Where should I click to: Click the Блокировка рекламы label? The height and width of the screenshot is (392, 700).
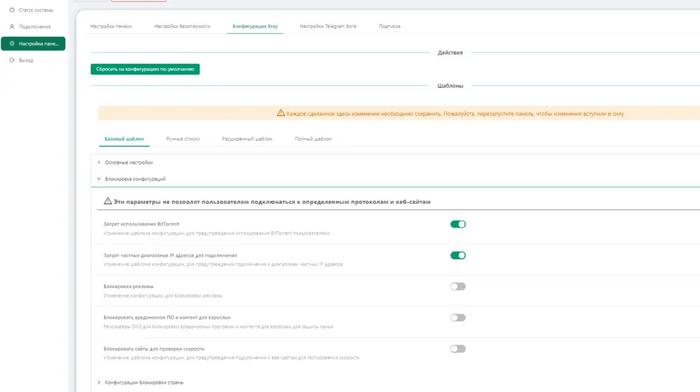click(129, 286)
